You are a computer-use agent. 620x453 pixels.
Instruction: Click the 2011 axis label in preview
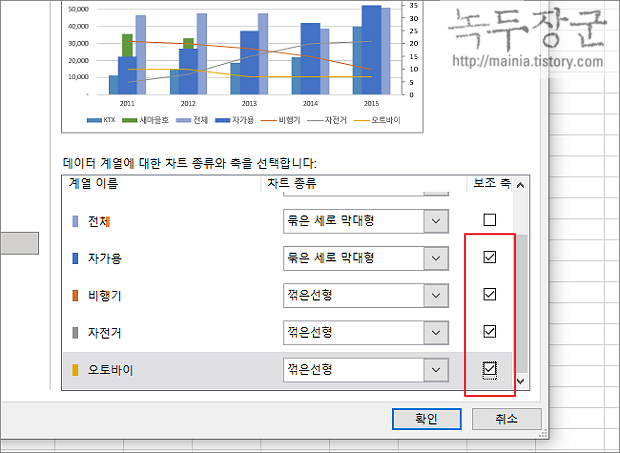pos(127,104)
